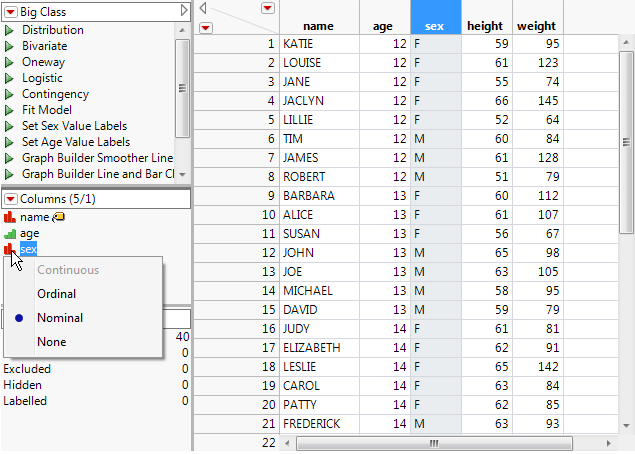The height and width of the screenshot is (454, 635).
Task: Click the nominal modeling icon beside name column
Action: tap(10, 217)
